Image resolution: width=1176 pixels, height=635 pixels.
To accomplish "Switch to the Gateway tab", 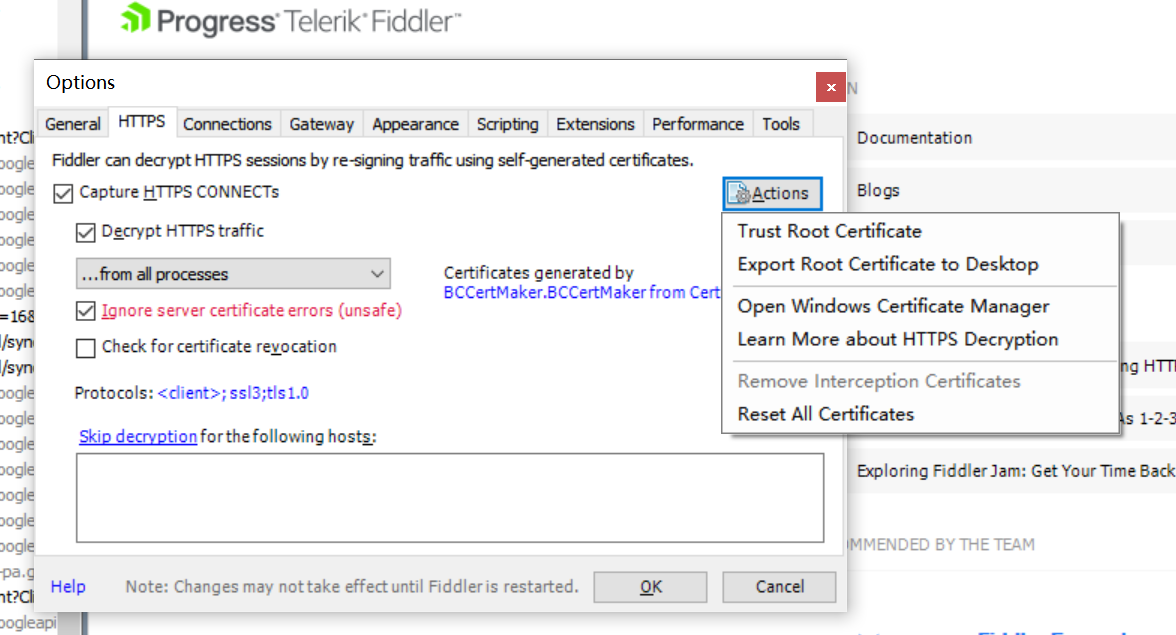I will [x=321, y=124].
